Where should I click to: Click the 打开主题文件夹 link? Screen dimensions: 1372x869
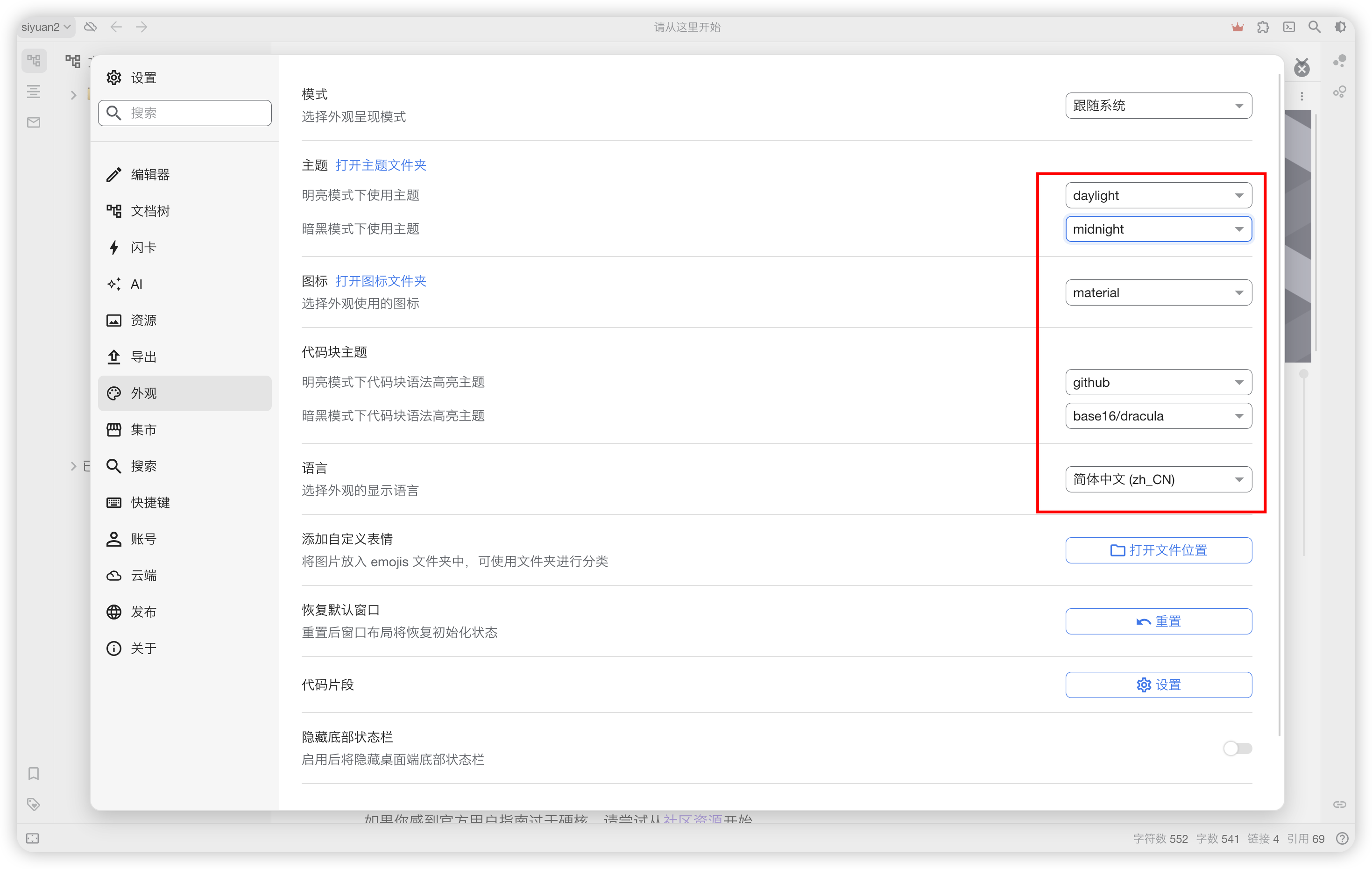tap(381, 165)
